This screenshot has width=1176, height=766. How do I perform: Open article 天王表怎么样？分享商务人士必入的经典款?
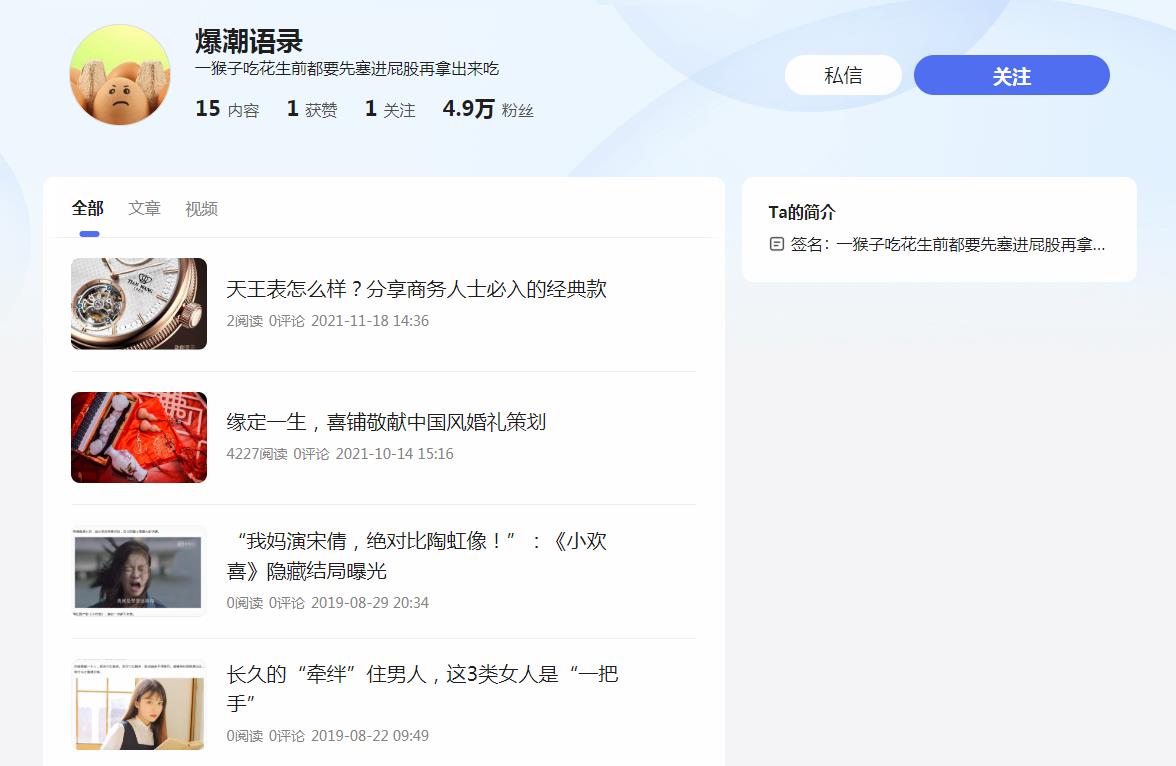pos(416,289)
